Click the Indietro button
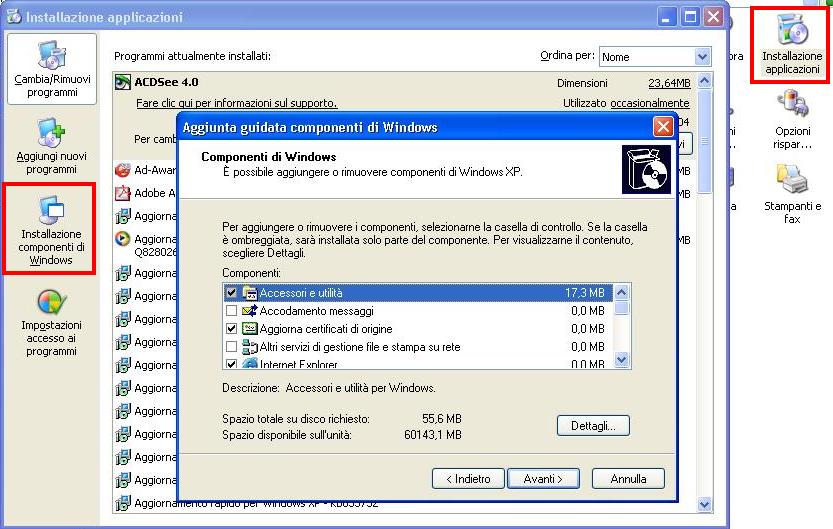This screenshot has width=833, height=529. coord(468,479)
